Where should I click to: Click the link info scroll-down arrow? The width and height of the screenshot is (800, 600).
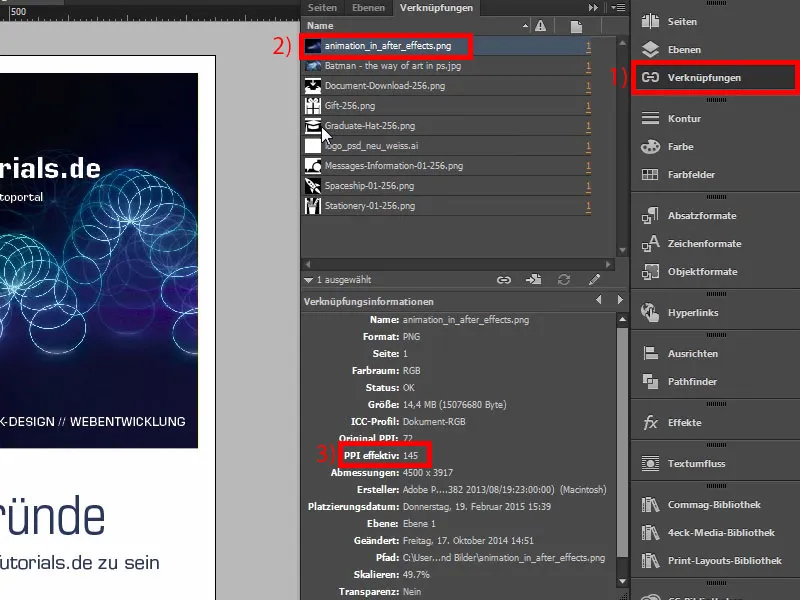pyautogui.click(x=622, y=581)
